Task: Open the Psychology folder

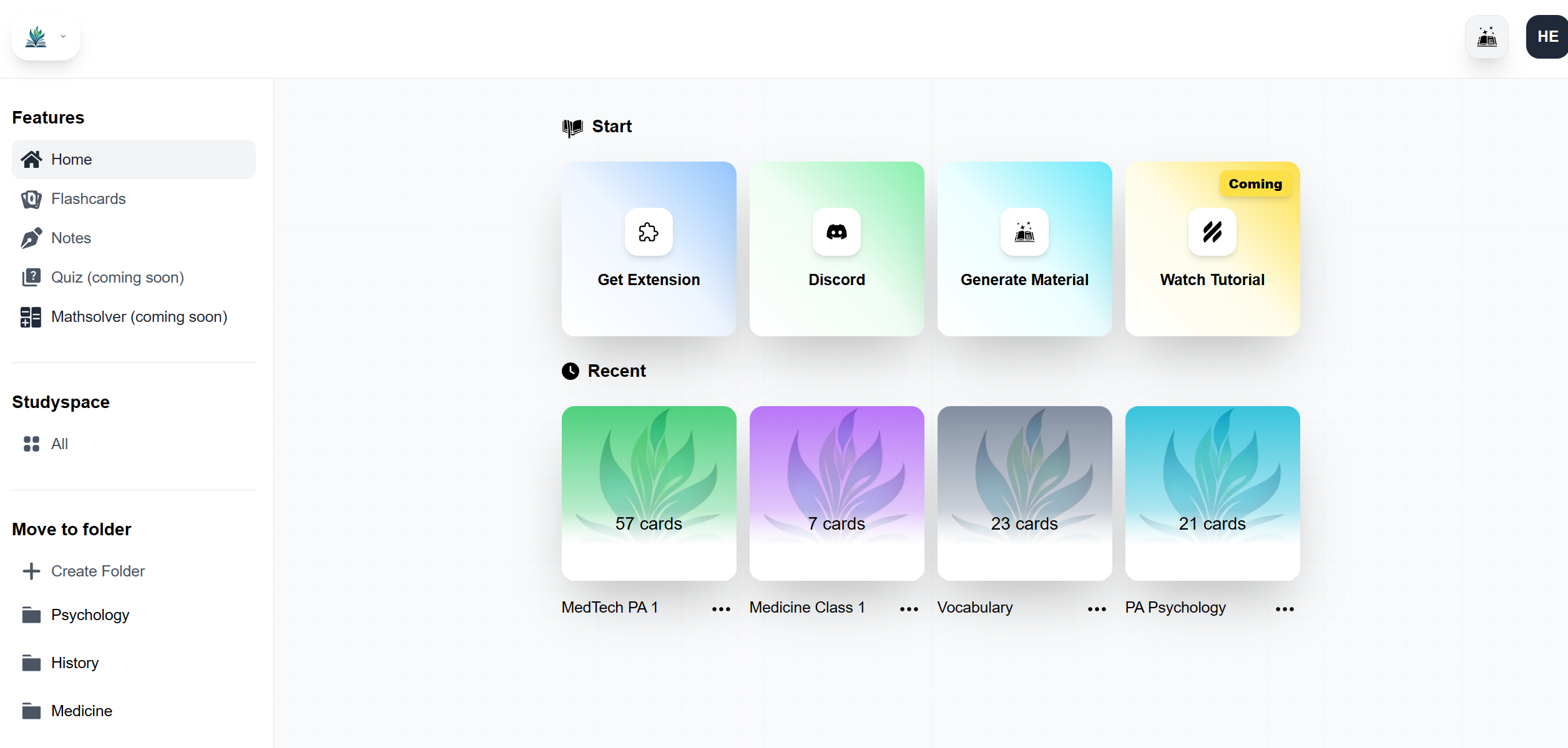Action: click(x=90, y=614)
